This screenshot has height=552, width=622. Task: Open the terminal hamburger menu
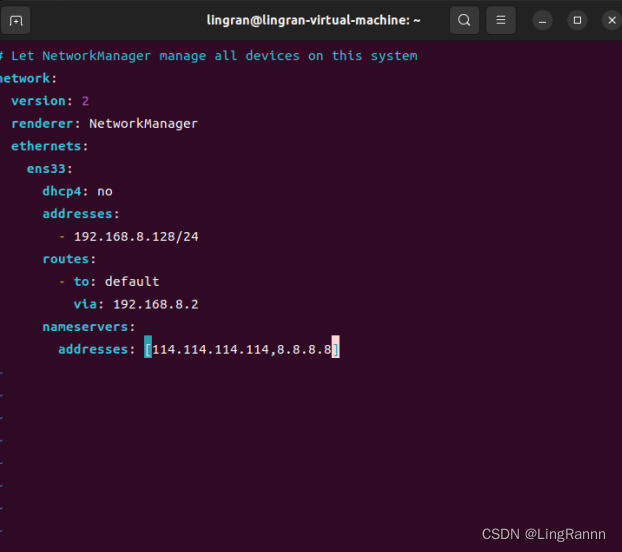click(501, 20)
